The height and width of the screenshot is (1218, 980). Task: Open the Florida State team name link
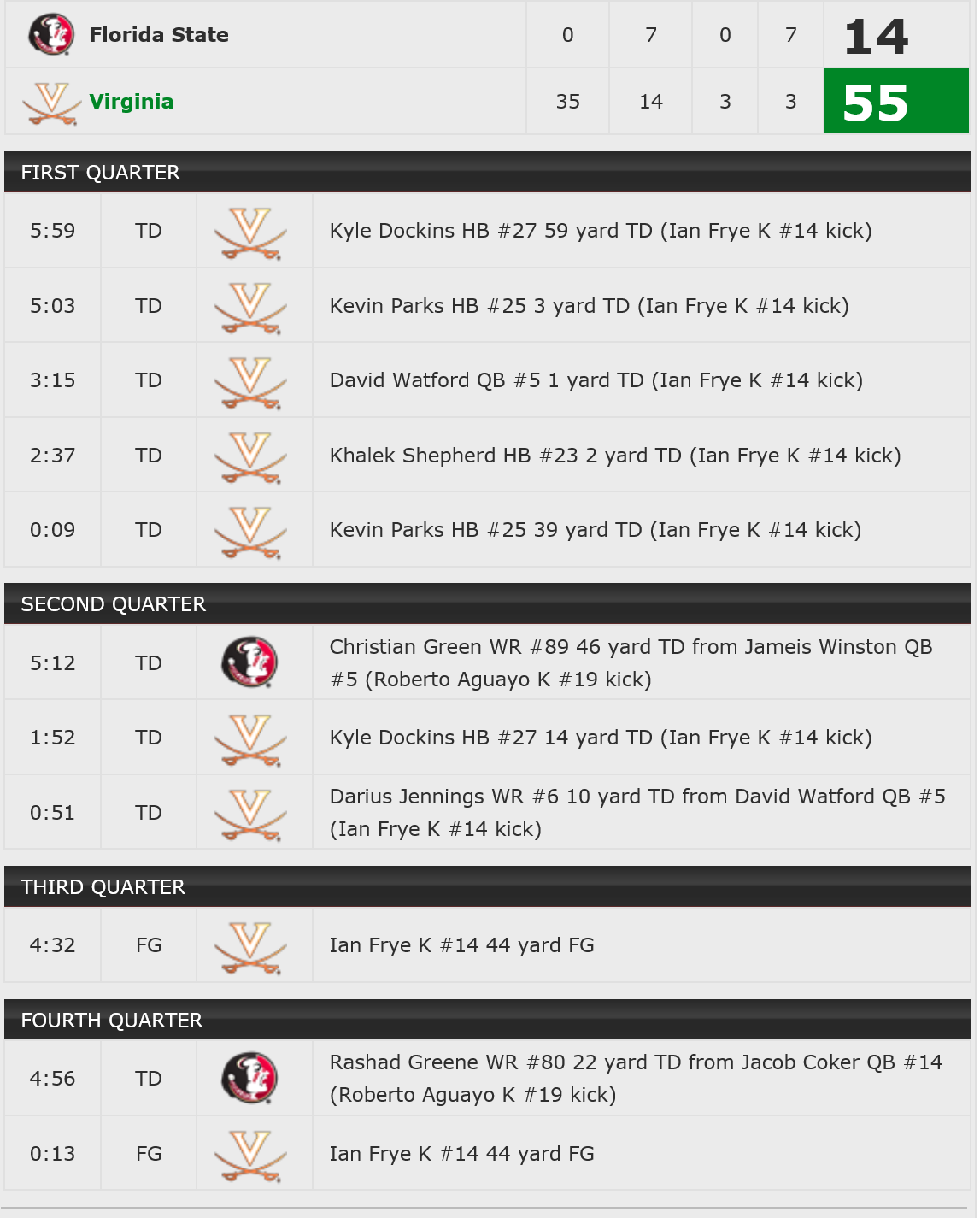tap(159, 35)
